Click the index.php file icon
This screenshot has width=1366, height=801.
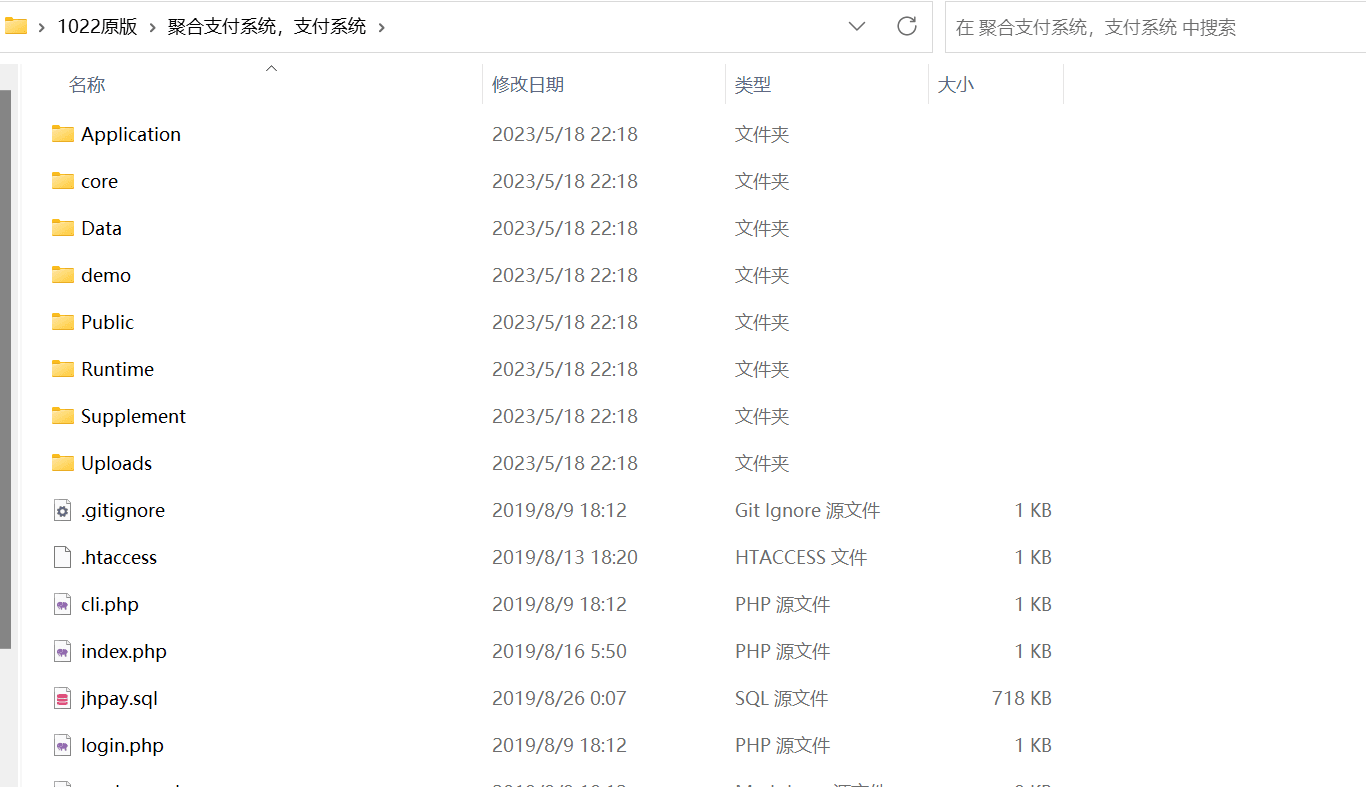click(x=63, y=651)
